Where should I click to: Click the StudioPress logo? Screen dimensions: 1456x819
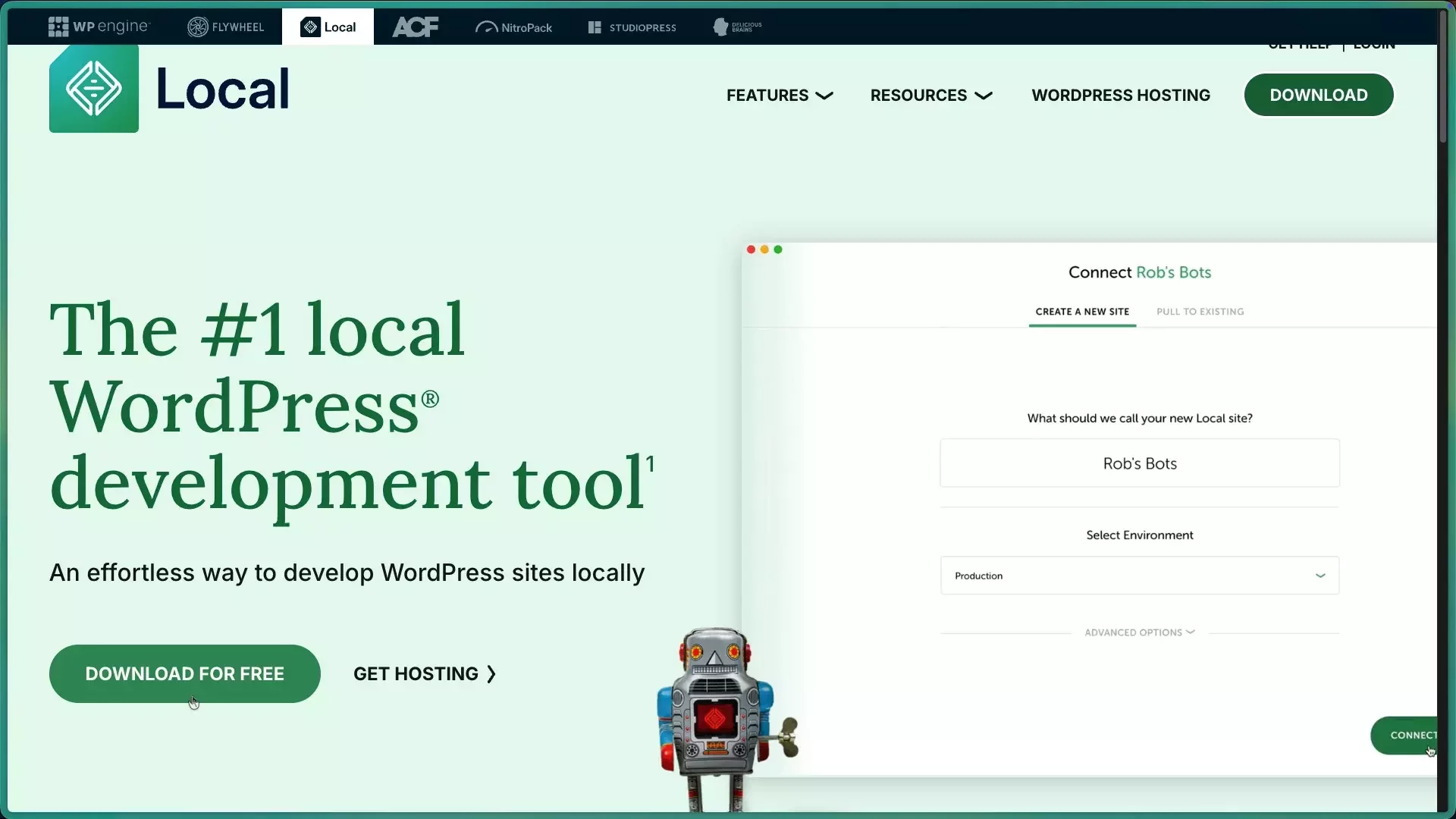pyautogui.click(x=632, y=27)
